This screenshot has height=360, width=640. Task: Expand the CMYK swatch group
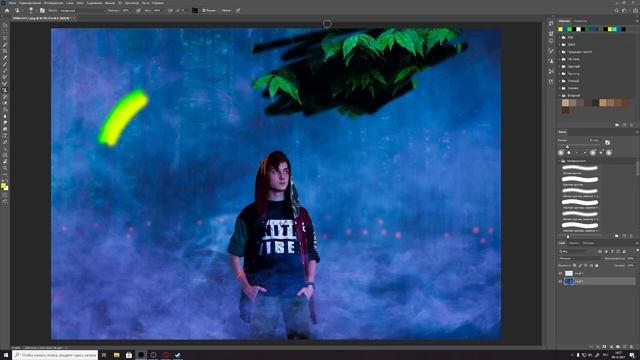click(560, 44)
